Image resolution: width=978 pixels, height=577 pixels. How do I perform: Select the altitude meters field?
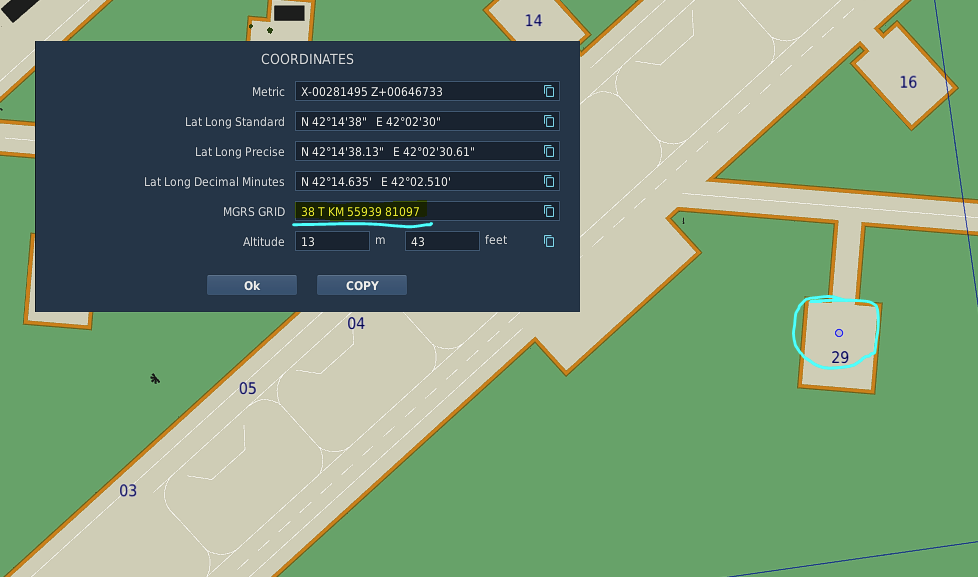[x=332, y=241]
